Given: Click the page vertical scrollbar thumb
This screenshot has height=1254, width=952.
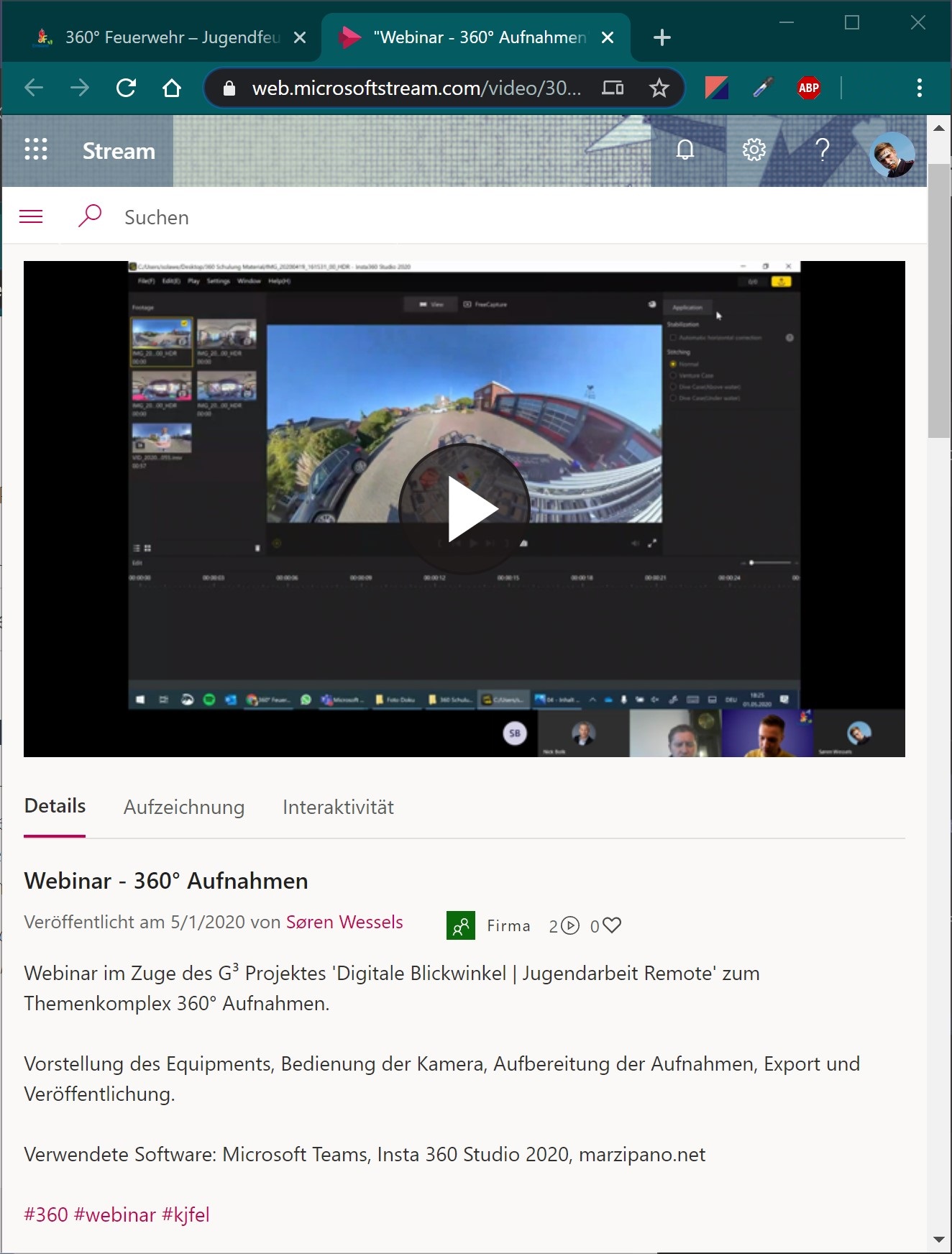Looking at the screenshot, I should pos(939,301).
